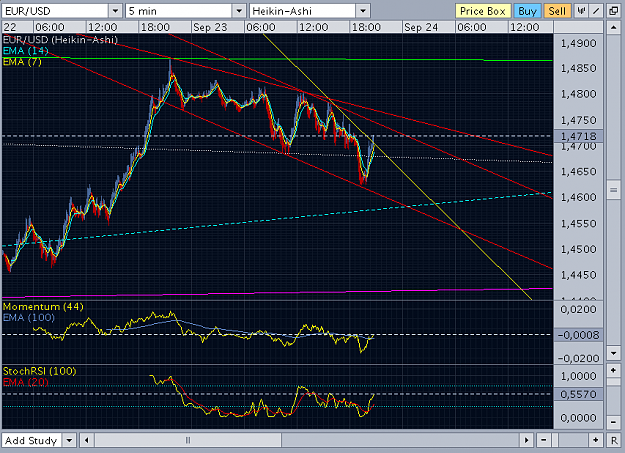Viewport: 625px width, 453px height.
Task: Click the EMA (7) legend label
Action: tap(22, 62)
